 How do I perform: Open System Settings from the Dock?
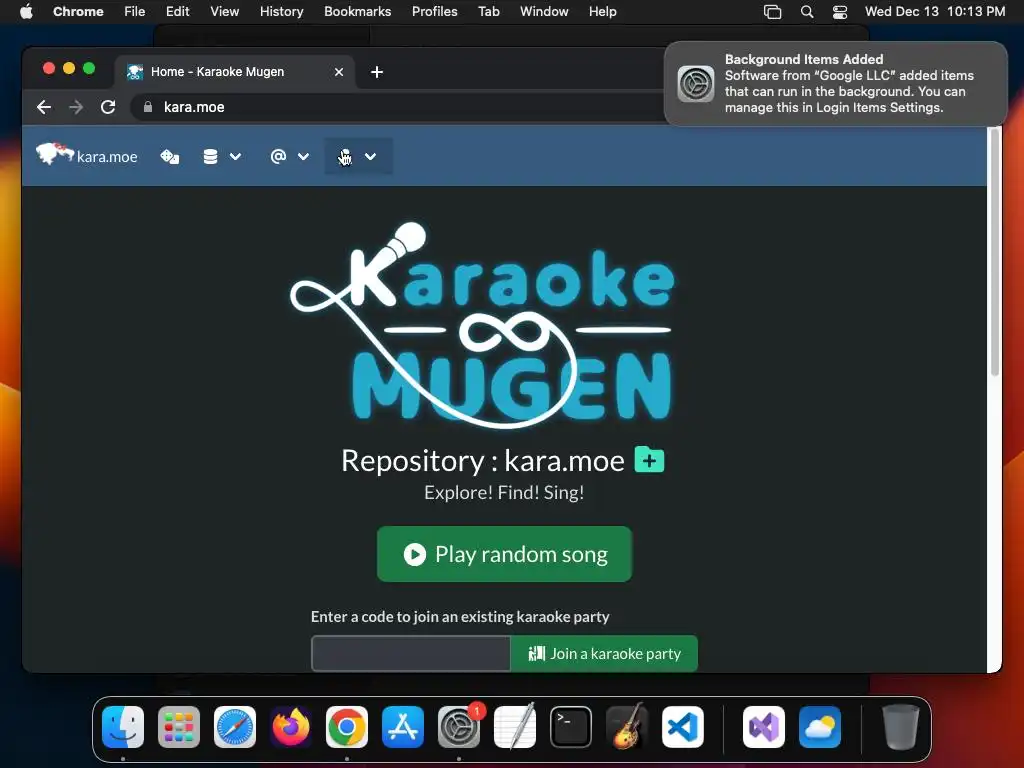point(459,727)
